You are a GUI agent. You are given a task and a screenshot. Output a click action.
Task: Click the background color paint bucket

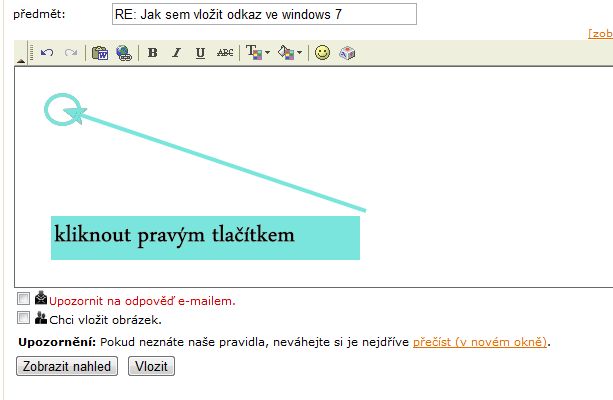286,52
